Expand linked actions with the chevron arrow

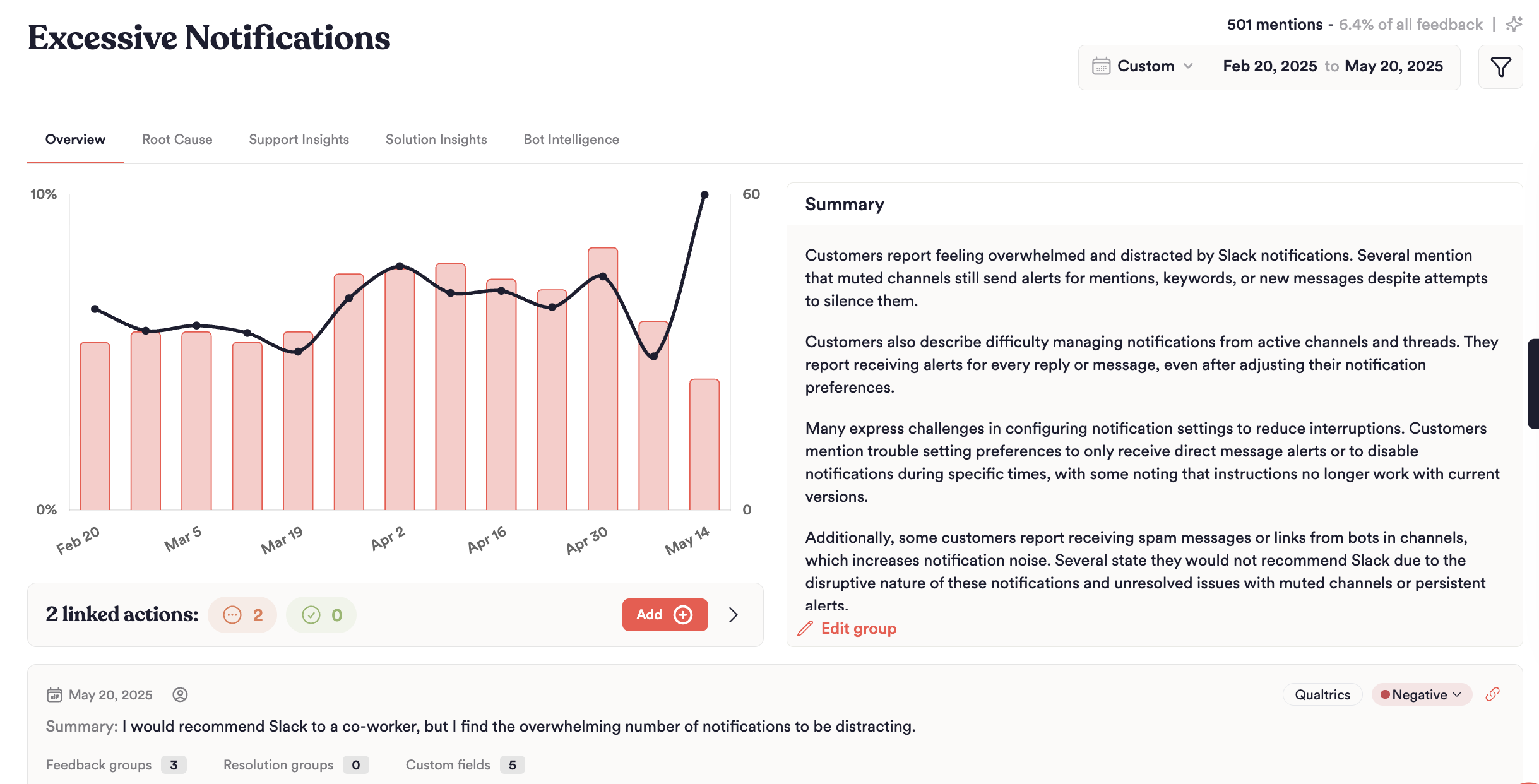(733, 615)
